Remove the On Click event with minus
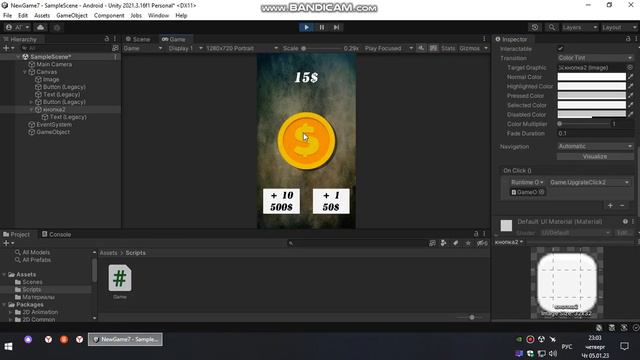 pos(622,205)
